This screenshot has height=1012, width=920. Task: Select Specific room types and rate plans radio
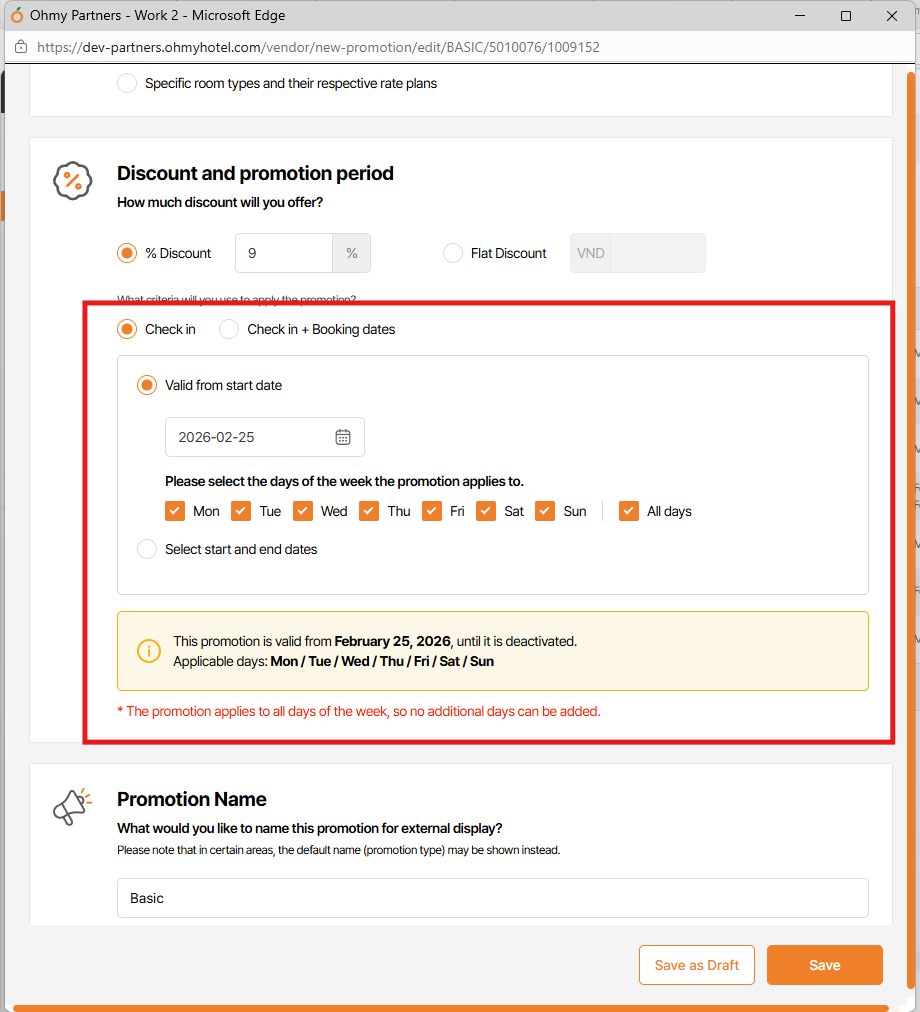(x=127, y=83)
